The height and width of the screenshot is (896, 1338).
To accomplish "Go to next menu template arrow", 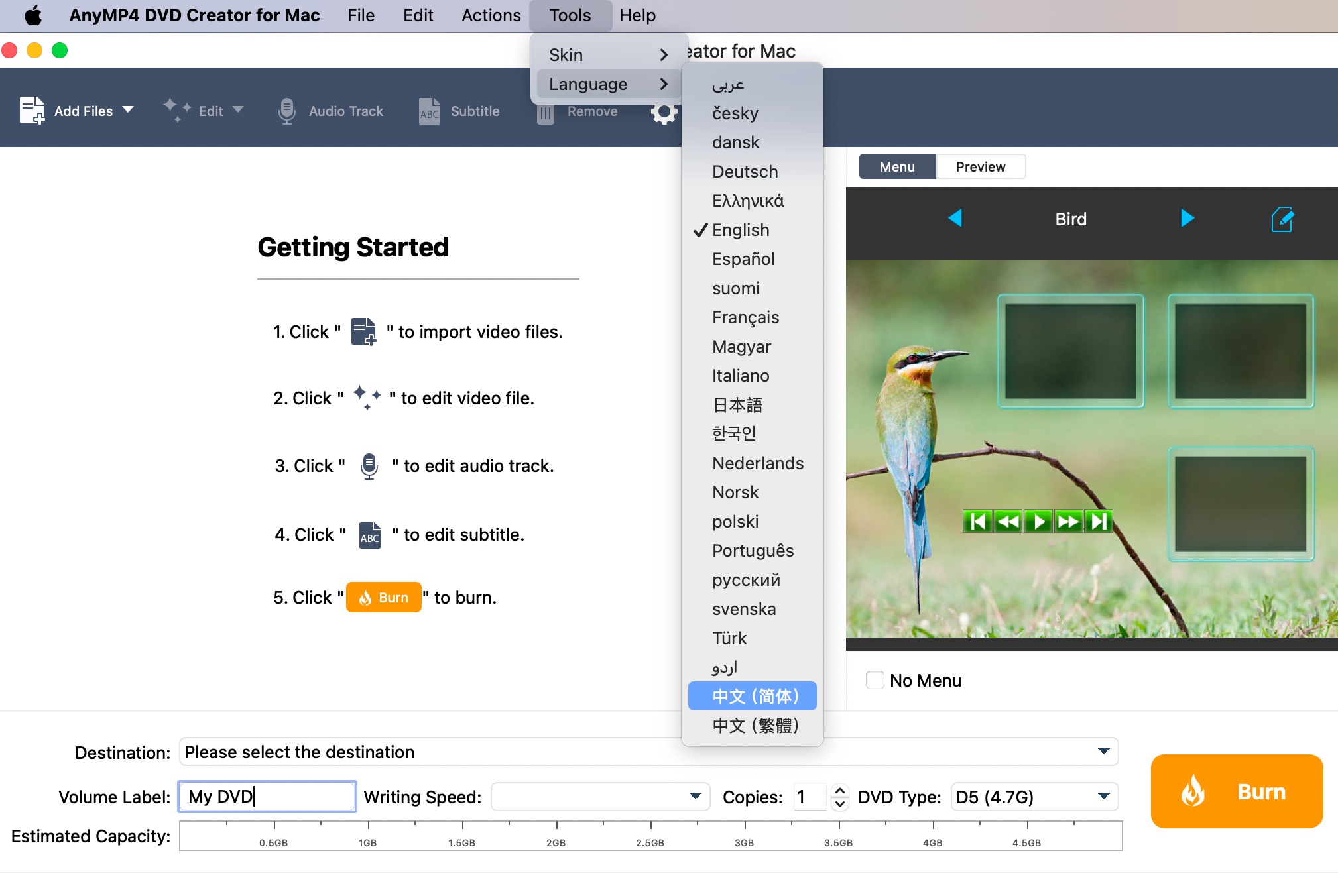I will point(1187,218).
